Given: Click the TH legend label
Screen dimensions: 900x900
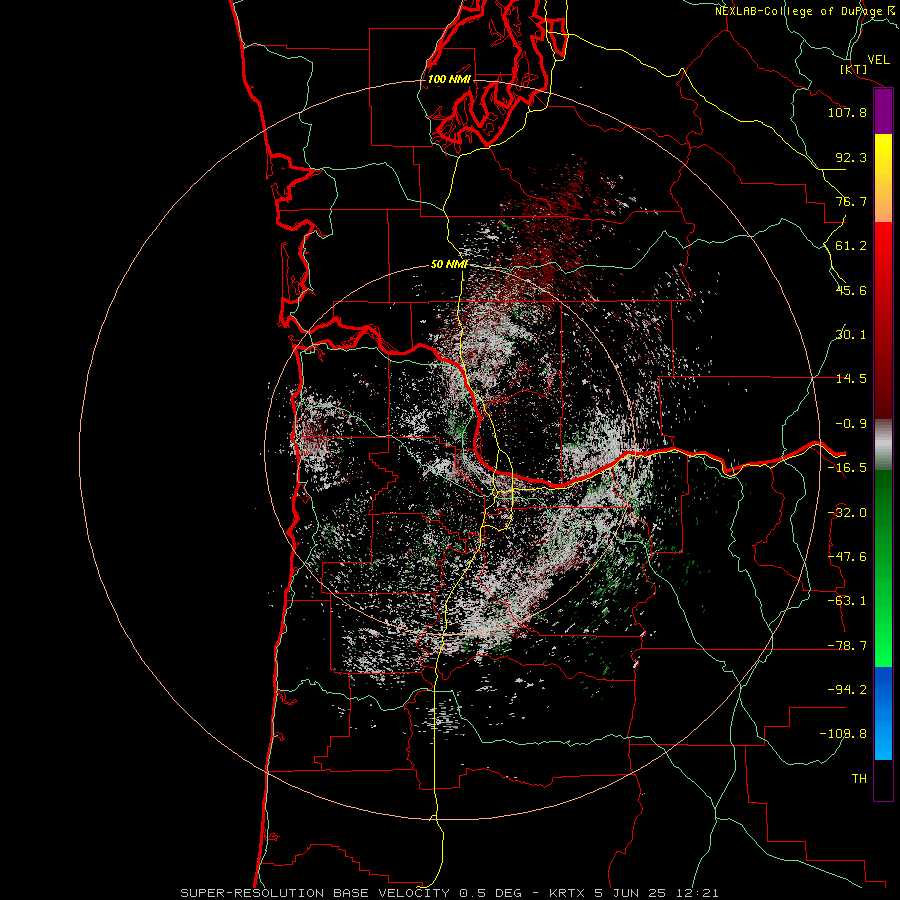Looking at the screenshot, I should click(859, 779).
